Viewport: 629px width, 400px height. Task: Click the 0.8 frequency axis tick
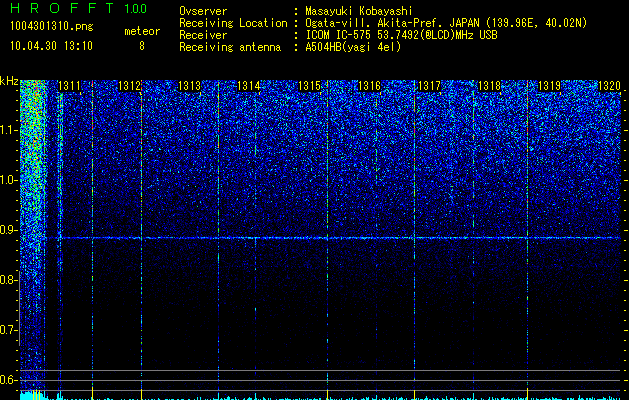pyautogui.click(x=9, y=280)
